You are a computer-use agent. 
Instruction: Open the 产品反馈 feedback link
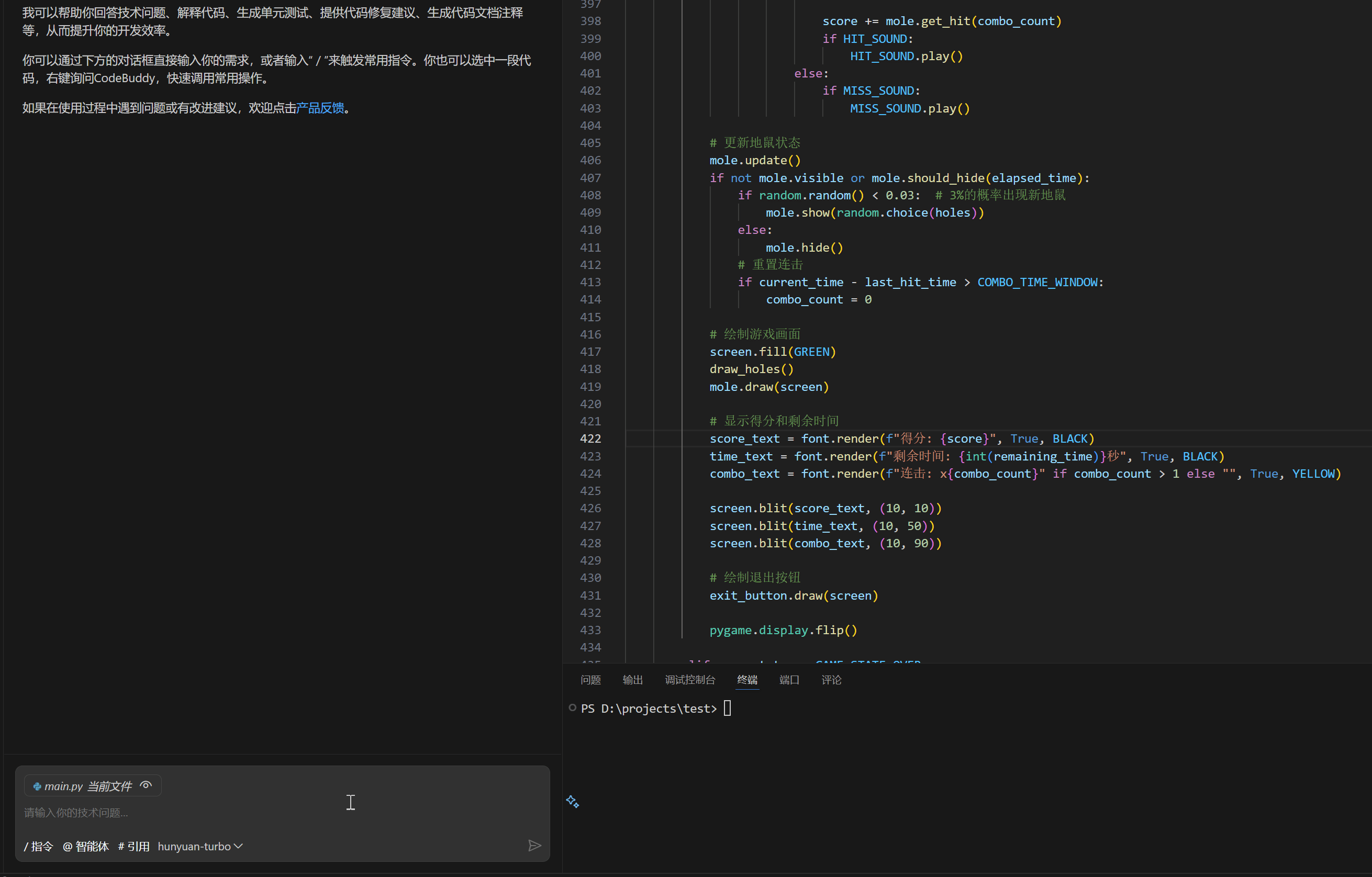(x=320, y=108)
